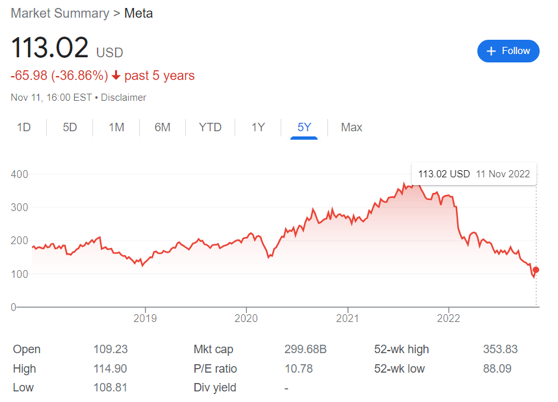Click the plus Follow button
Viewport: 558px width, 402px height.
[x=508, y=51]
